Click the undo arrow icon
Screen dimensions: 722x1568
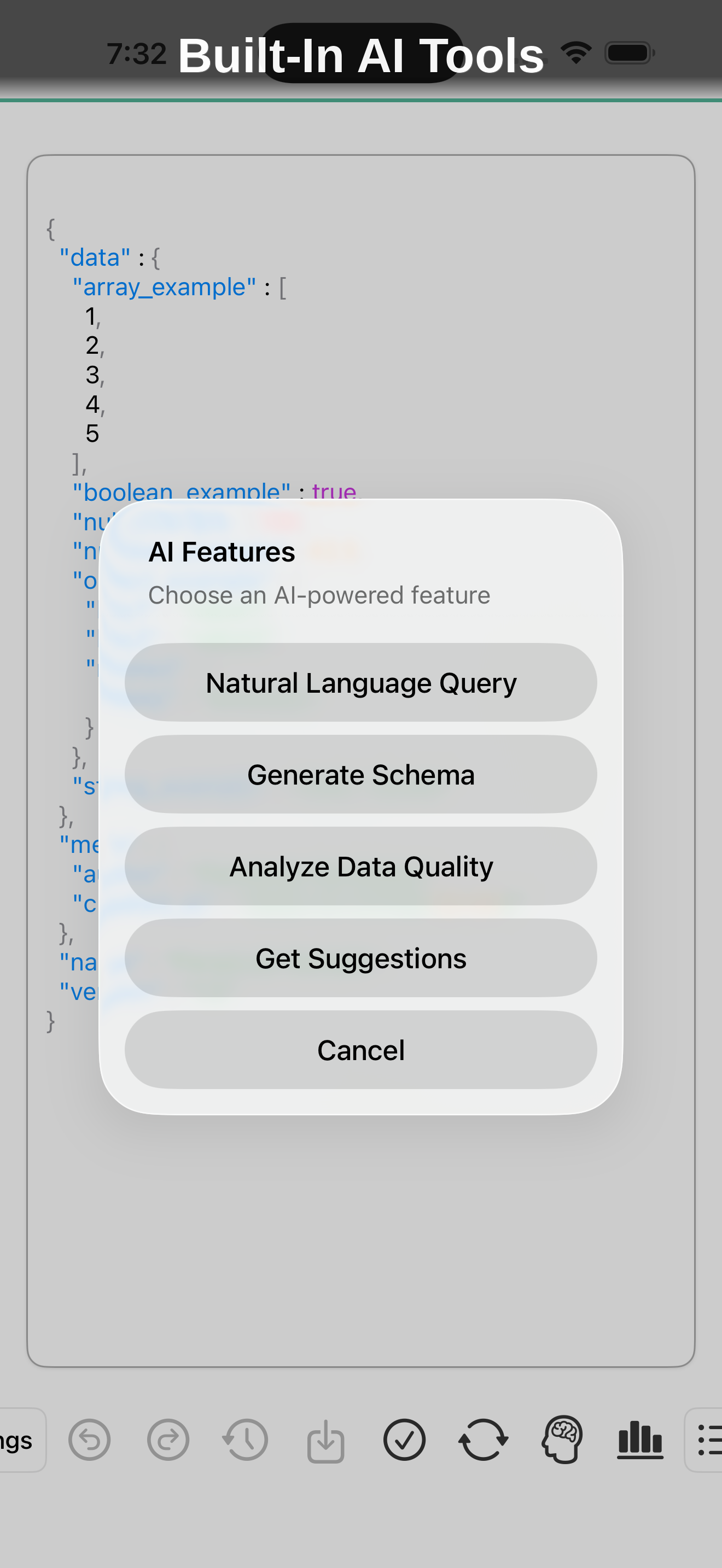[90, 1440]
